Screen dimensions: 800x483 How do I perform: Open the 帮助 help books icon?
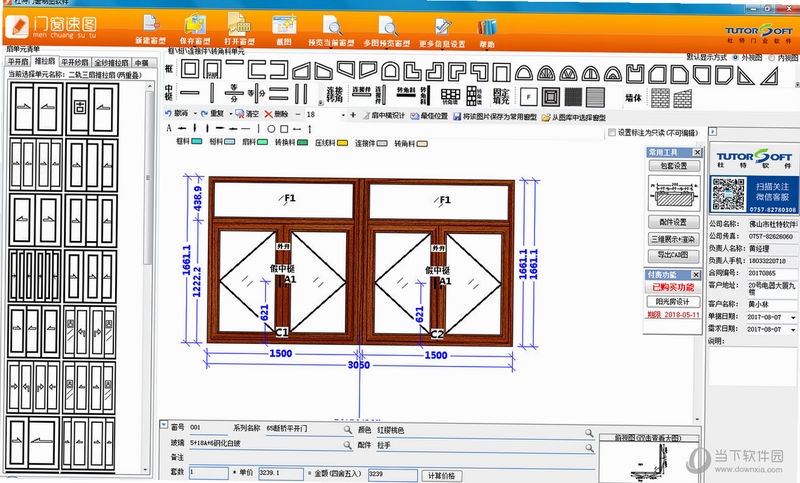coord(486,27)
